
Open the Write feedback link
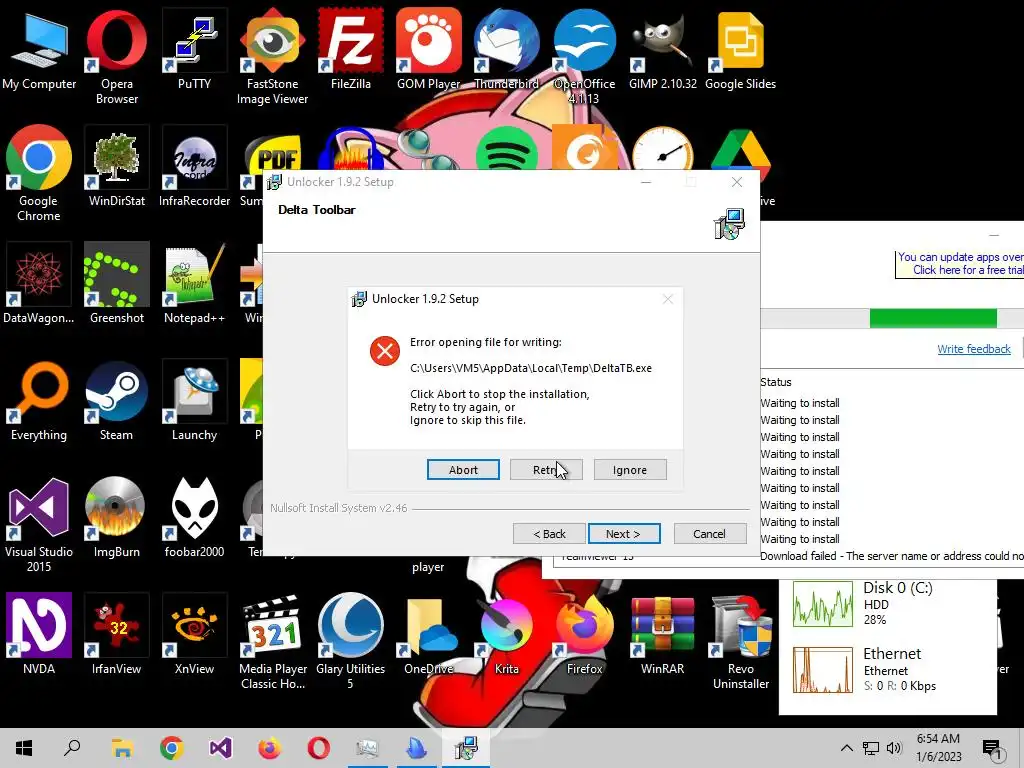pos(974,349)
